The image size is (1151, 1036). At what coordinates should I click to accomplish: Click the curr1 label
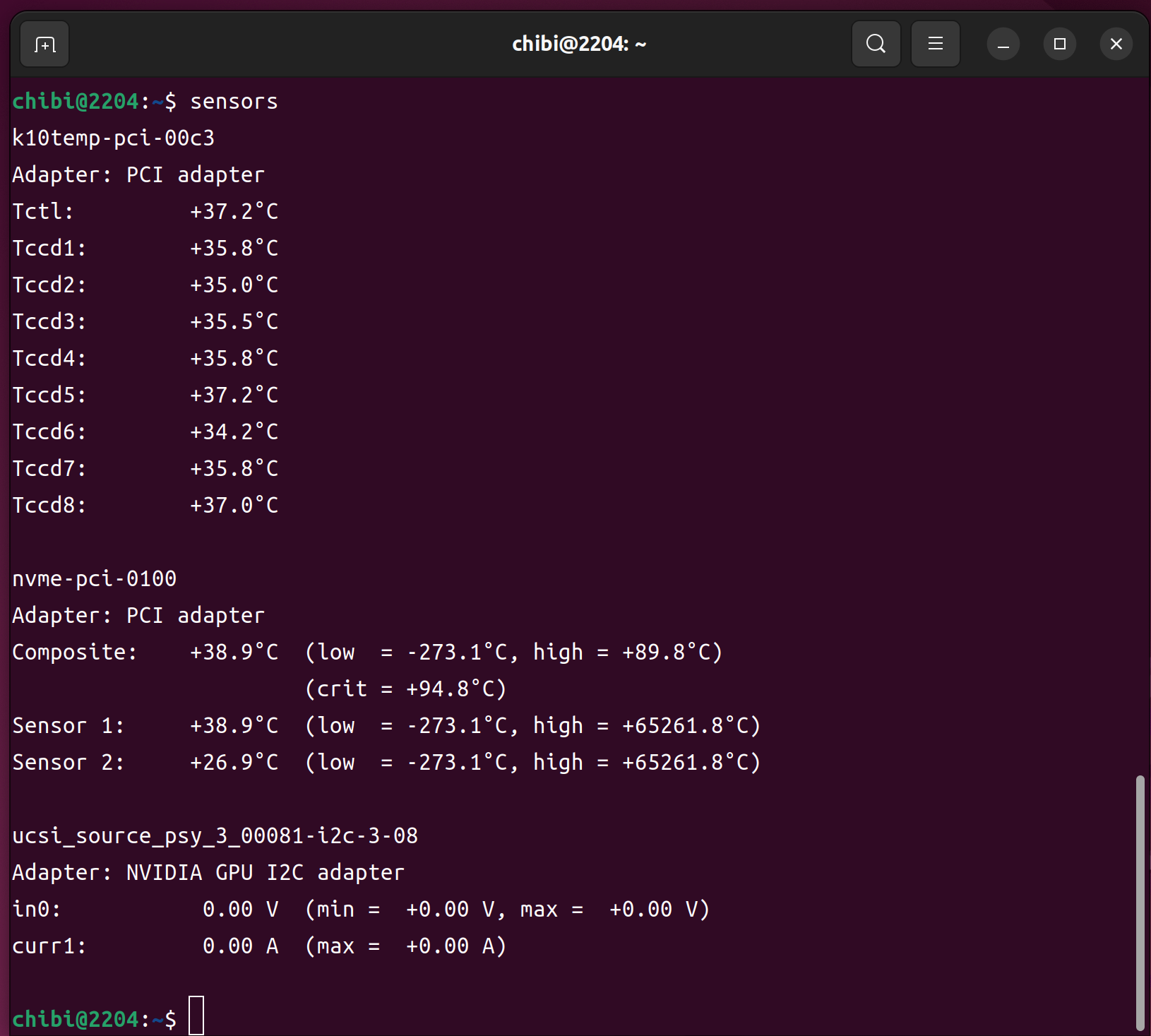click(49, 946)
